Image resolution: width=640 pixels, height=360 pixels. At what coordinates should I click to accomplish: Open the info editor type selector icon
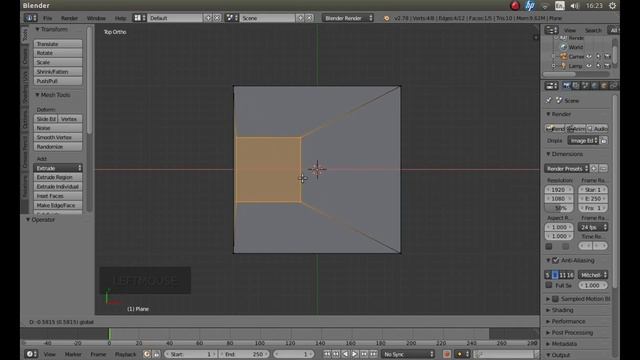tap(31, 18)
